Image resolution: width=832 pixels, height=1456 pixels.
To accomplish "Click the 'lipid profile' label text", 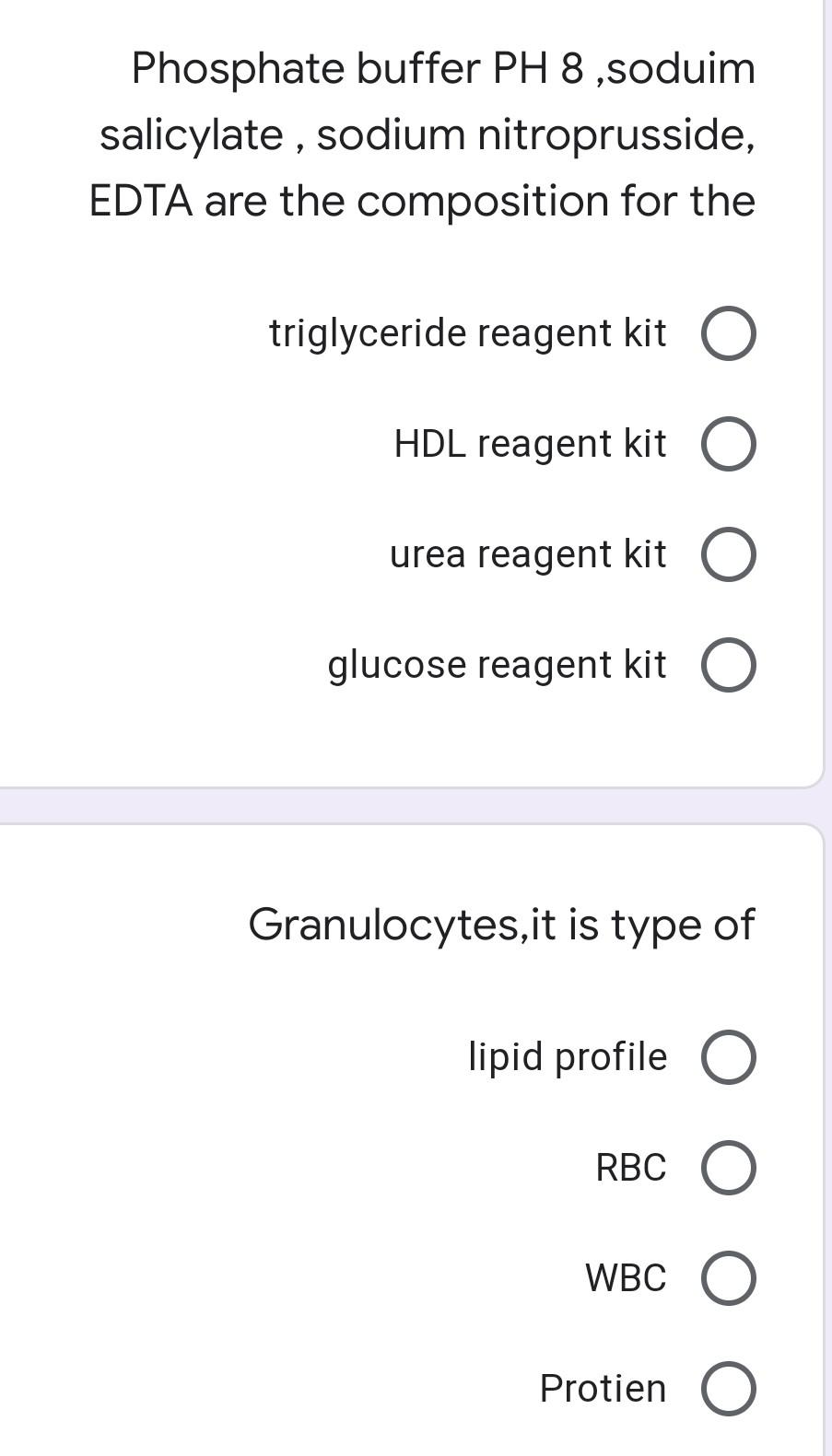I will [x=568, y=1056].
